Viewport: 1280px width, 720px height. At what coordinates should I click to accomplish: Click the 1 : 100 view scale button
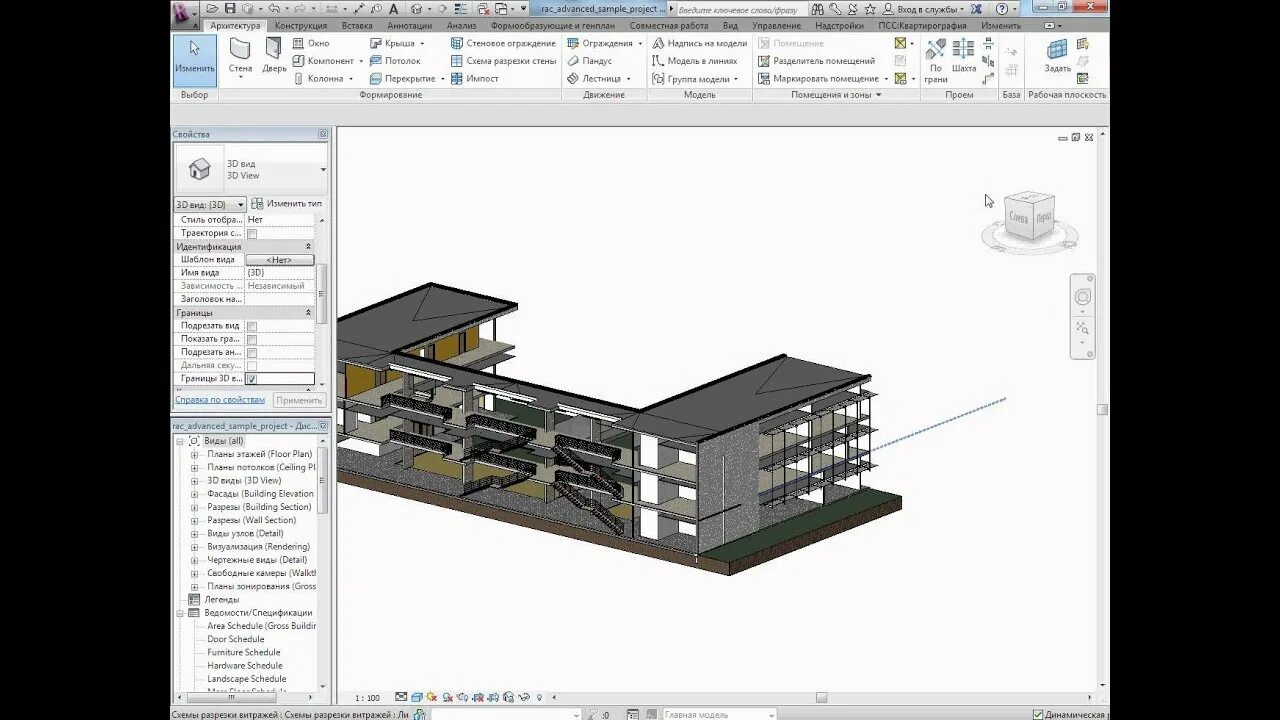tap(367, 698)
